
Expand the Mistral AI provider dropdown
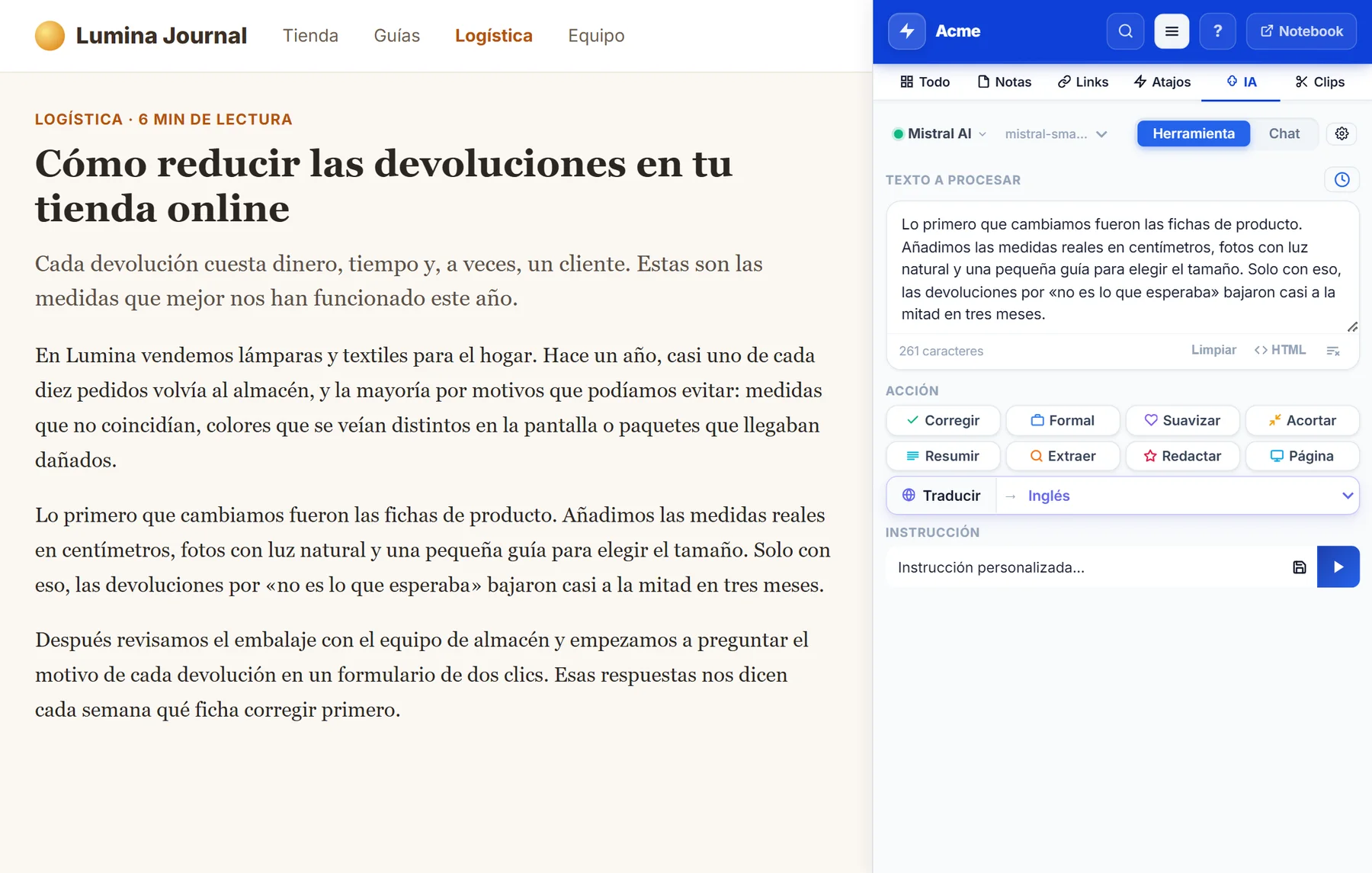[939, 134]
